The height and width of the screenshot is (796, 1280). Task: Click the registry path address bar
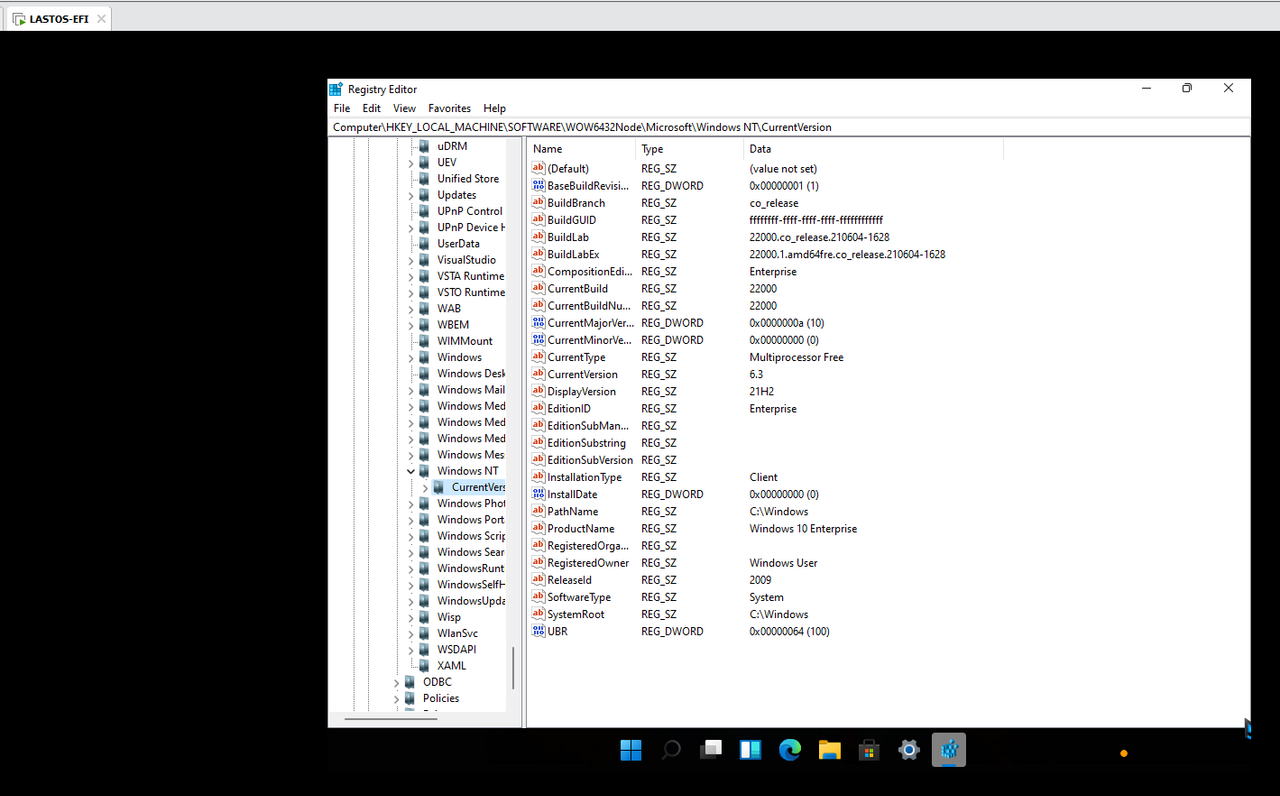(x=789, y=127)
